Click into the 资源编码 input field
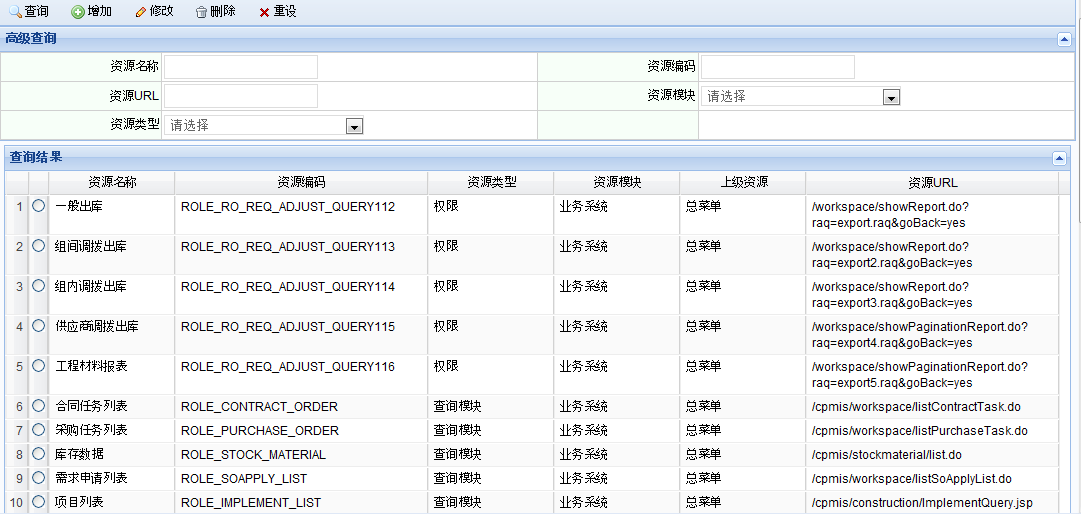Screen dimensions: 1081x514 pos(777,67)
